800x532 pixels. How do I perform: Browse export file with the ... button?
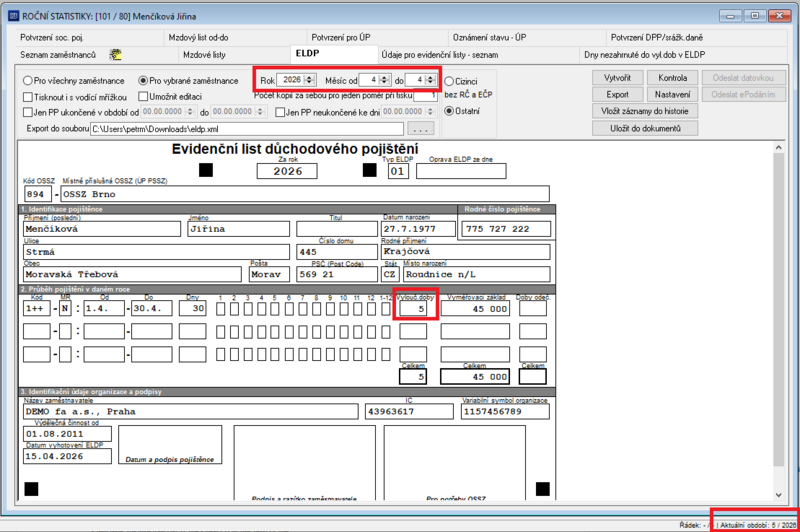(421, 129)
